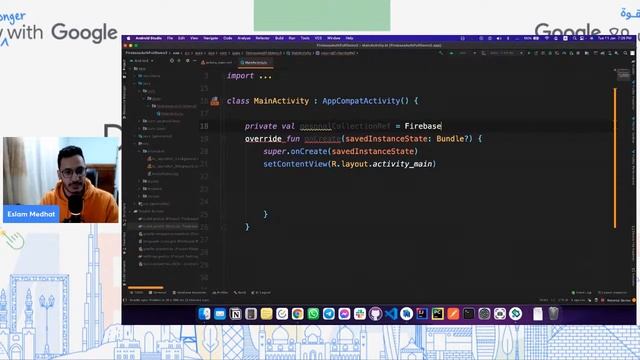This screenshot has width=640, height=360.
Task: Open Notion from the Dock
Action: click(x=236, y=313)
